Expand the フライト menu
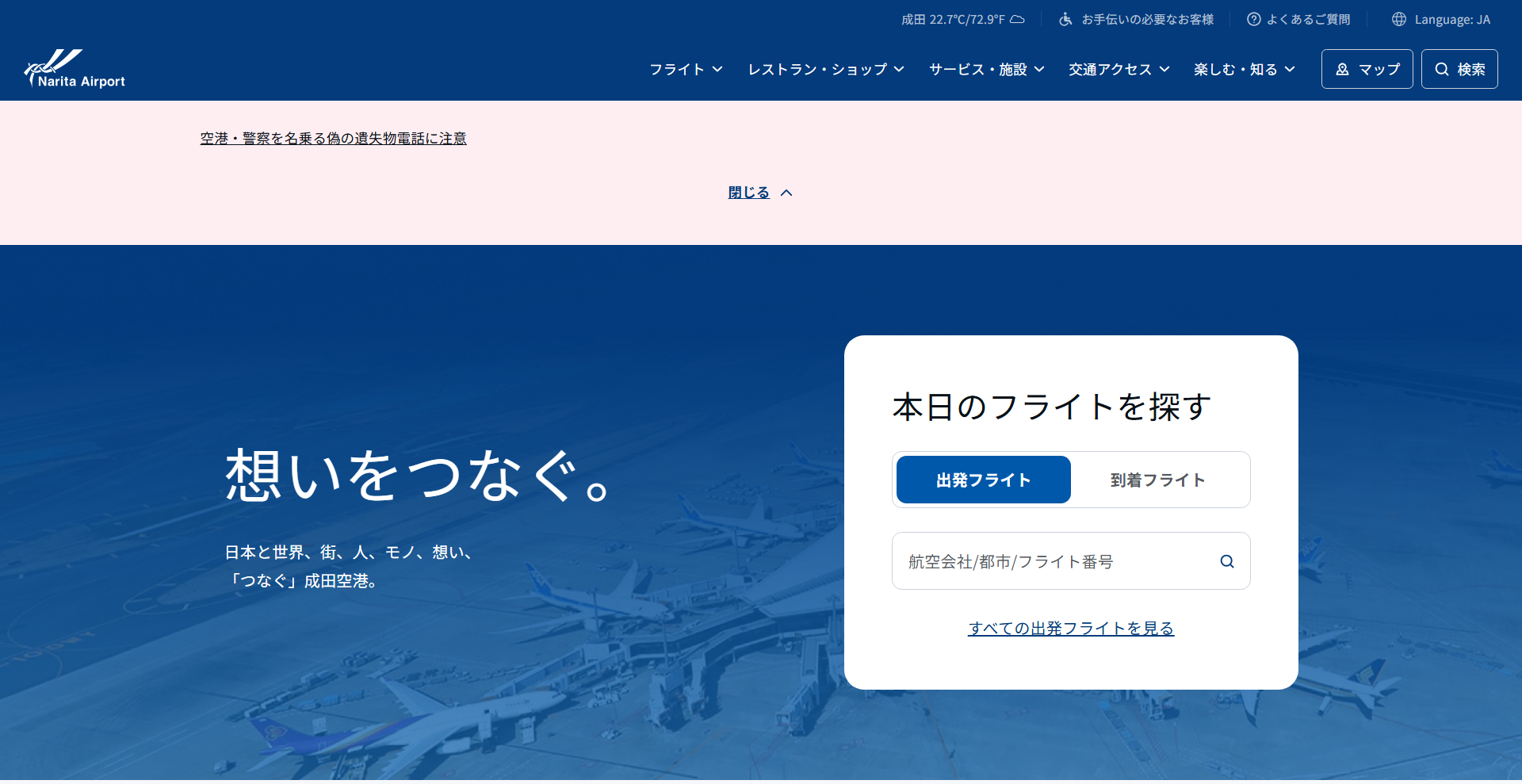Screen dimensions: 1522x784 pos(686,69)
